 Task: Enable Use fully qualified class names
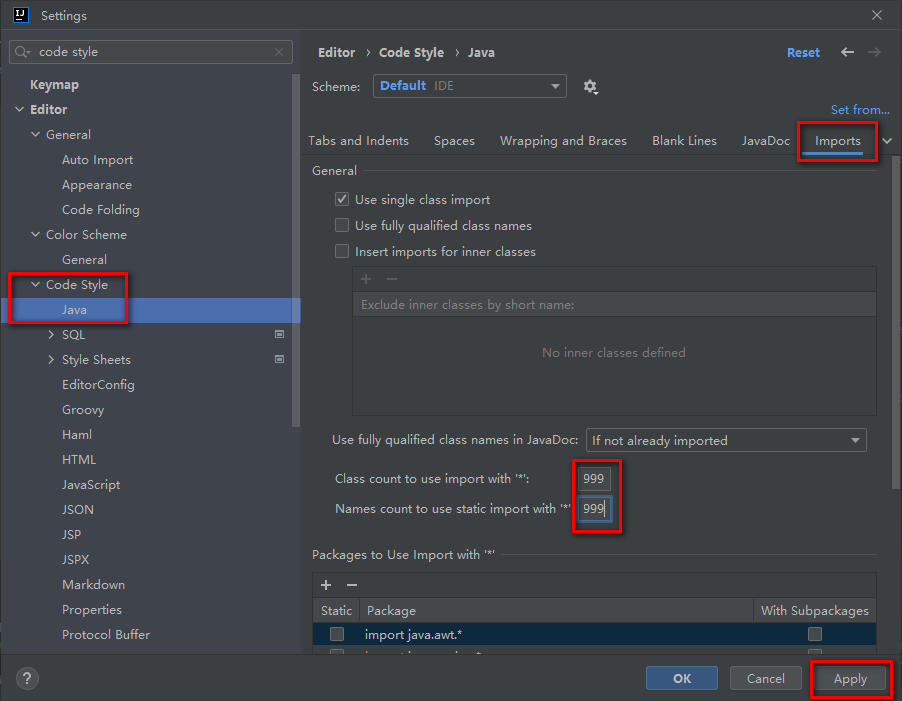coord(342,226)
